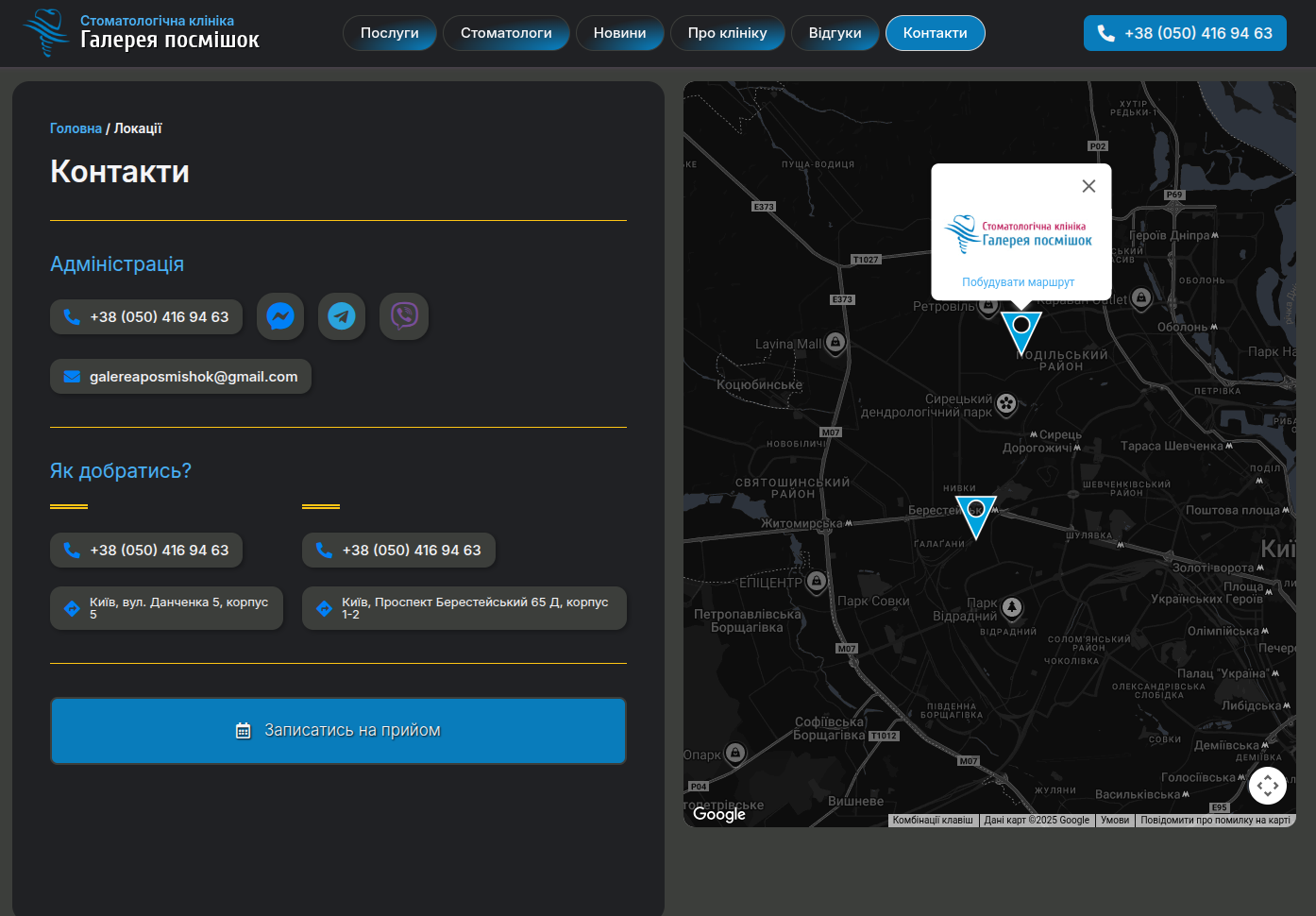1316x916 pixels.
Task: Click the Головна breadcrumb link
Action: [76, 128]
